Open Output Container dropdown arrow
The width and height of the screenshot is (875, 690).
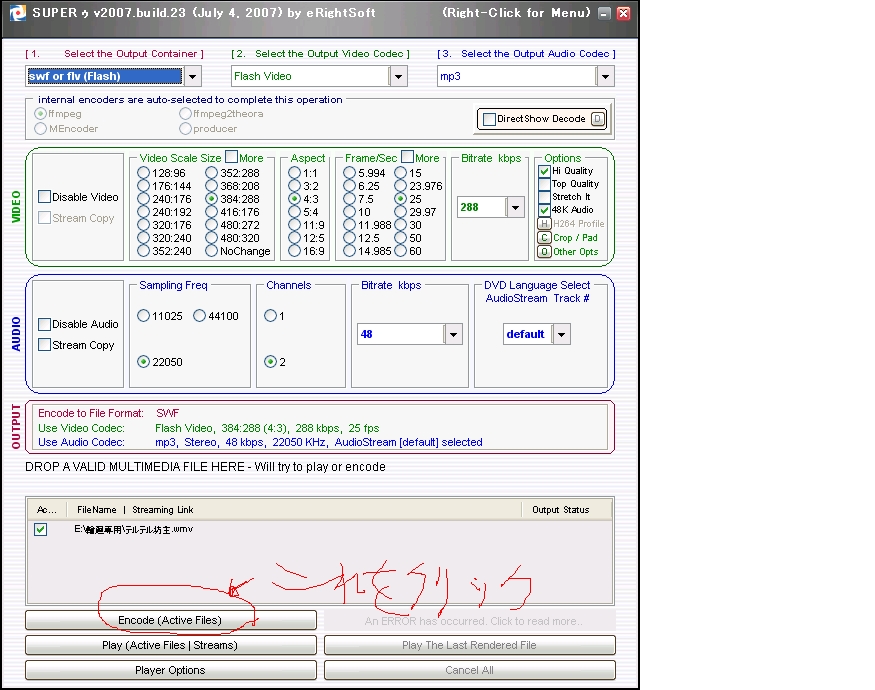(x=193, y=76)
